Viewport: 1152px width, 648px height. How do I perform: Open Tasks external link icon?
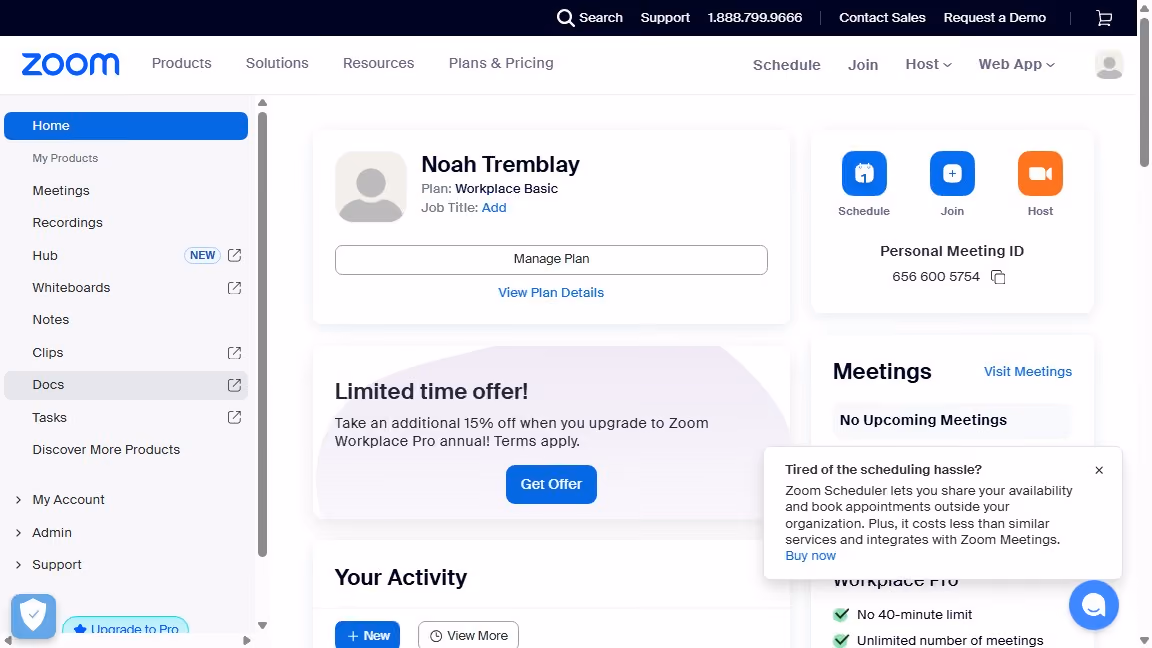tap(234, 417)
